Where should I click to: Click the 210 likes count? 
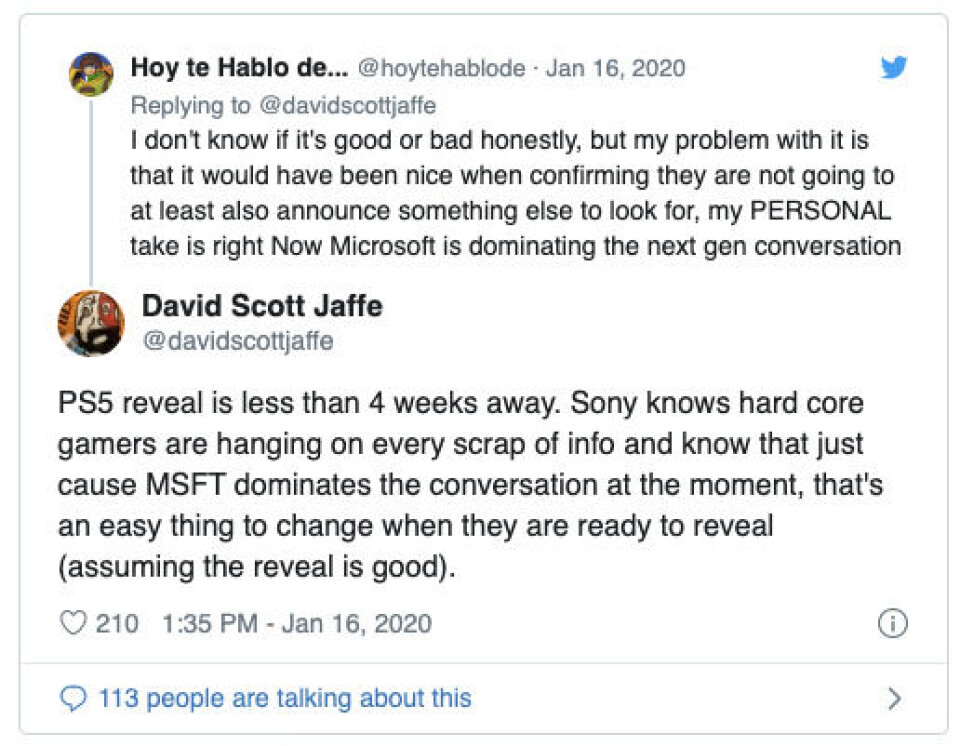pos(117,624)
